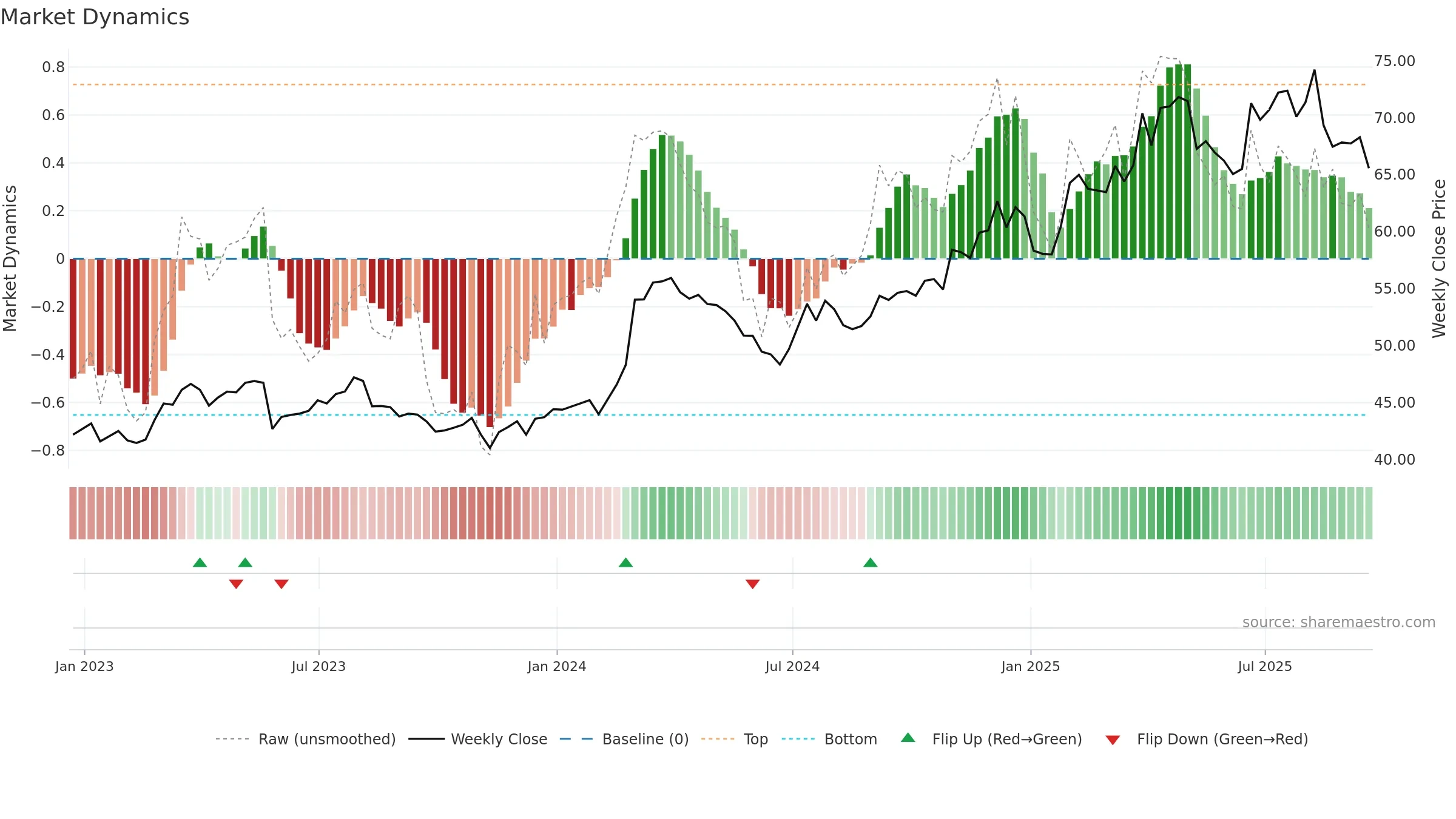Click the Jul 2024 x-axis label
1456x819 pixels.
point(792,666)
